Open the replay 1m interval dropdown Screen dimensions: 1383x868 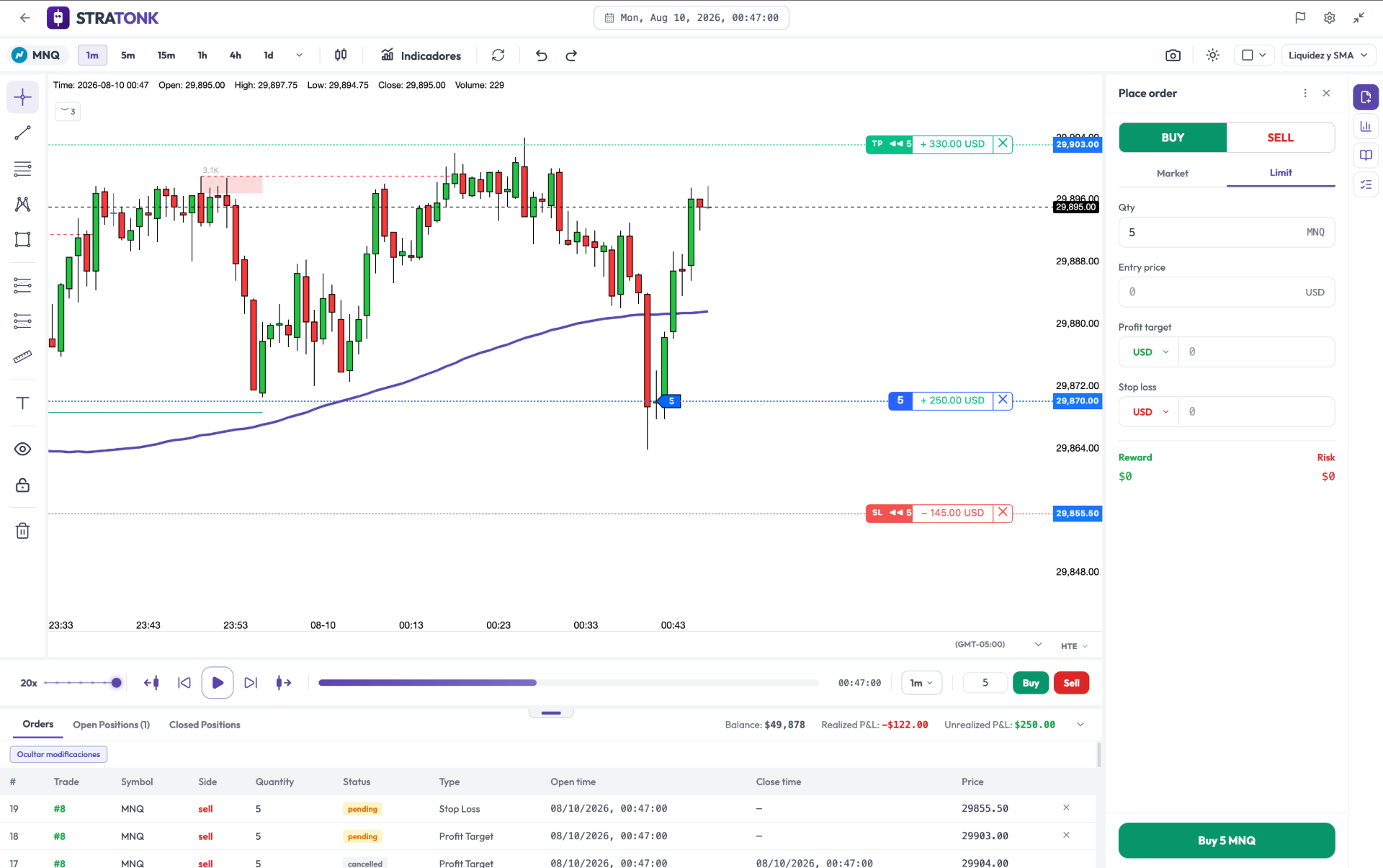pos(921,683)
